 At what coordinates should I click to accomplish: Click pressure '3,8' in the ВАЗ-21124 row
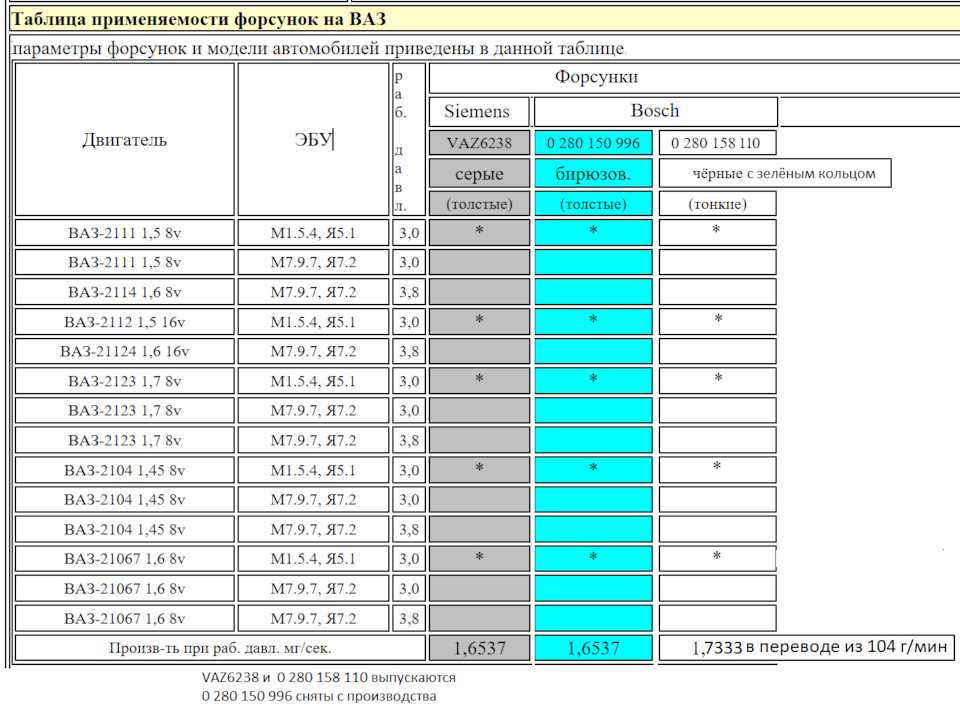pyautogui.click(x=409, y=351)
